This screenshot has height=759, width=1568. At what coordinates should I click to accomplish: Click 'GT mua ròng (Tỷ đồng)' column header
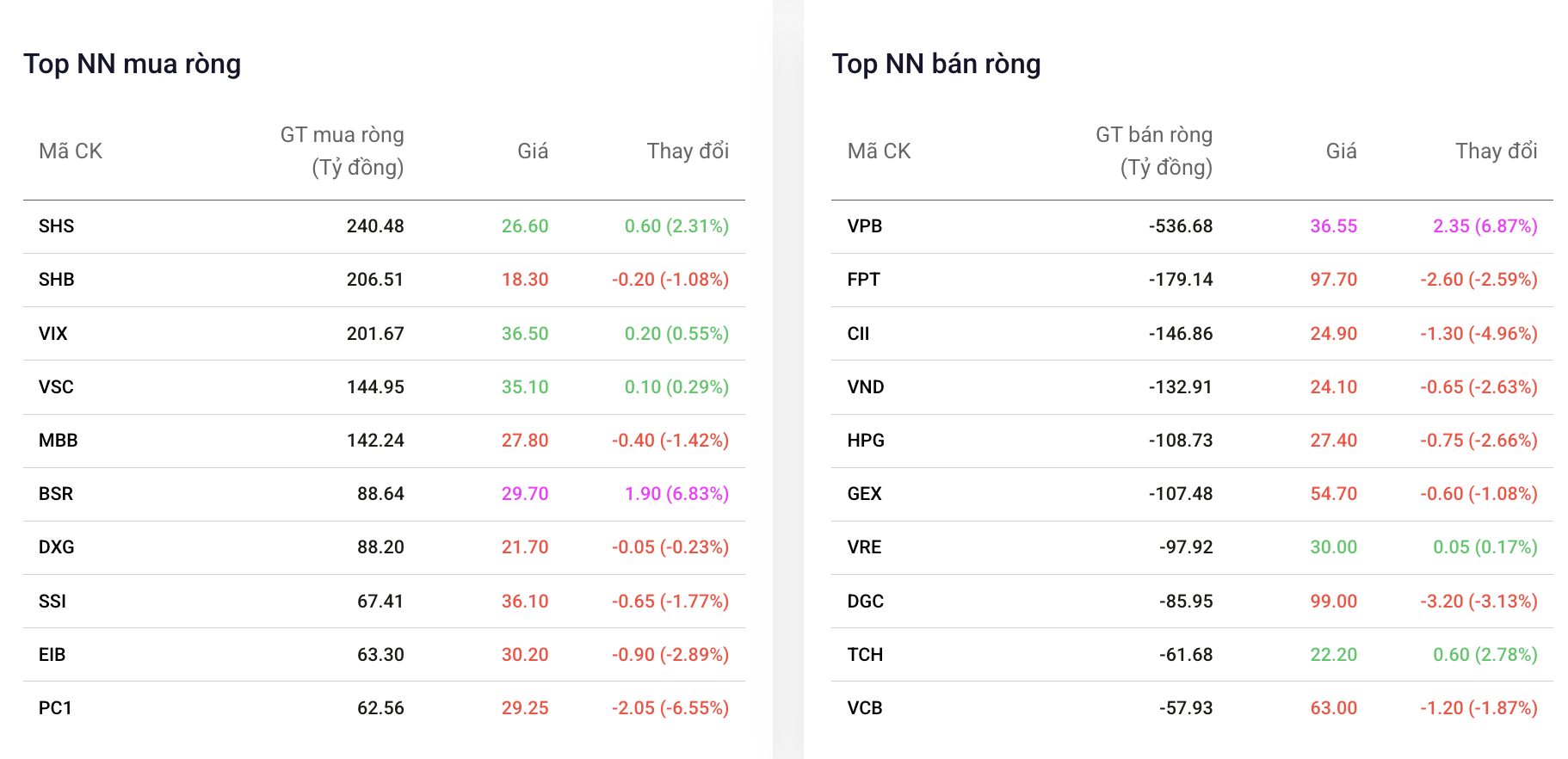click(x=342, y=151)
